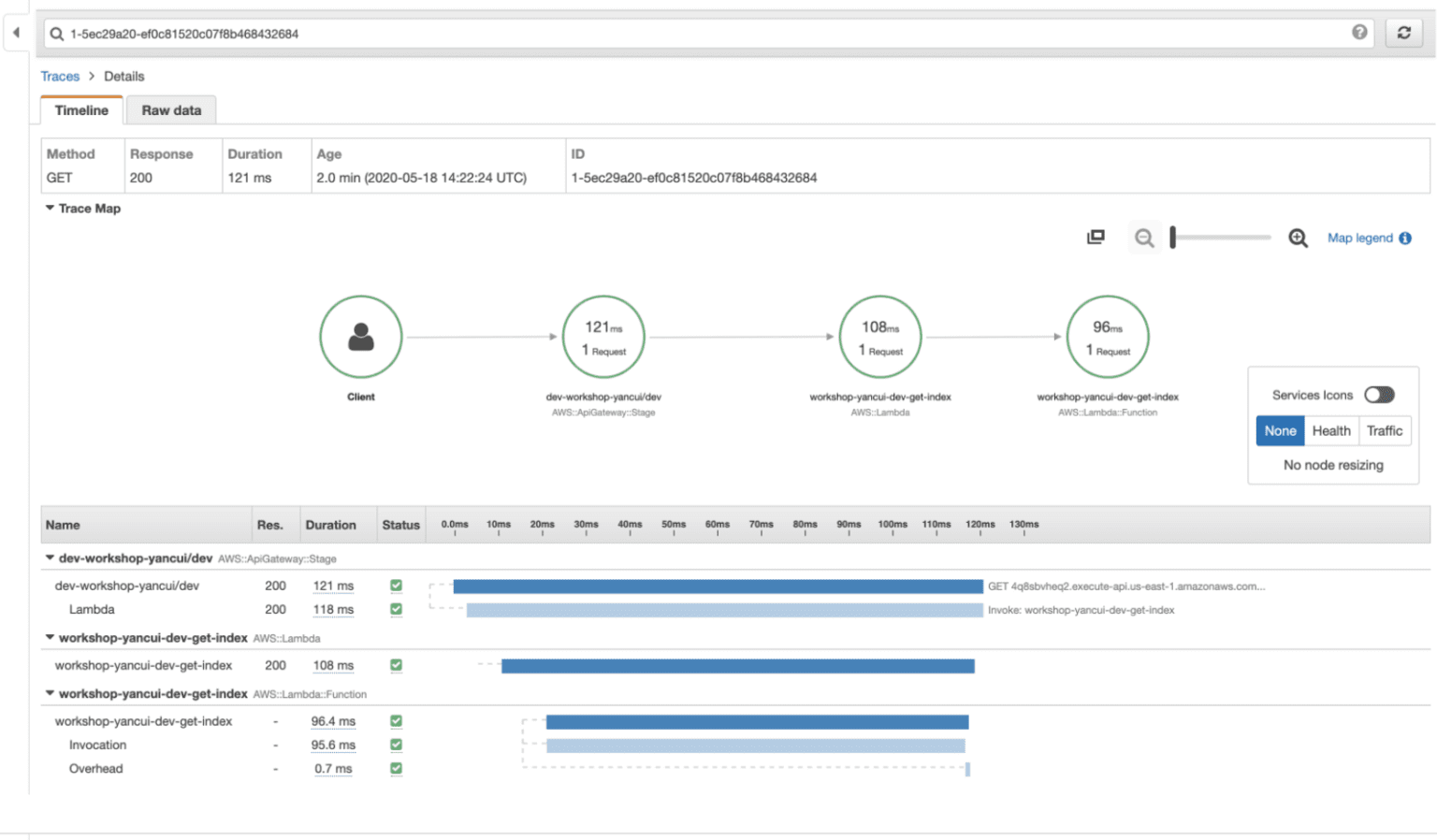Select the Timeline tab
This screenshot has height=840, width=1437.
coord(80,109)
